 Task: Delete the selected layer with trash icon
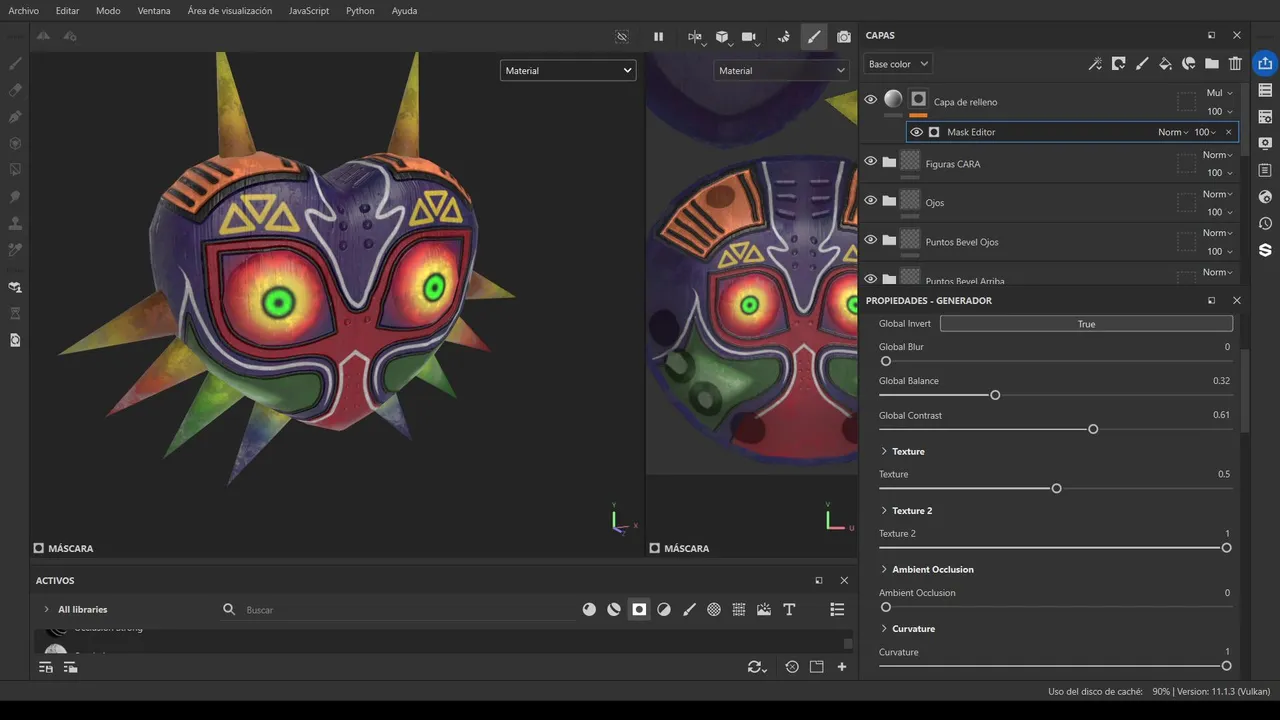click(1235, 64)
